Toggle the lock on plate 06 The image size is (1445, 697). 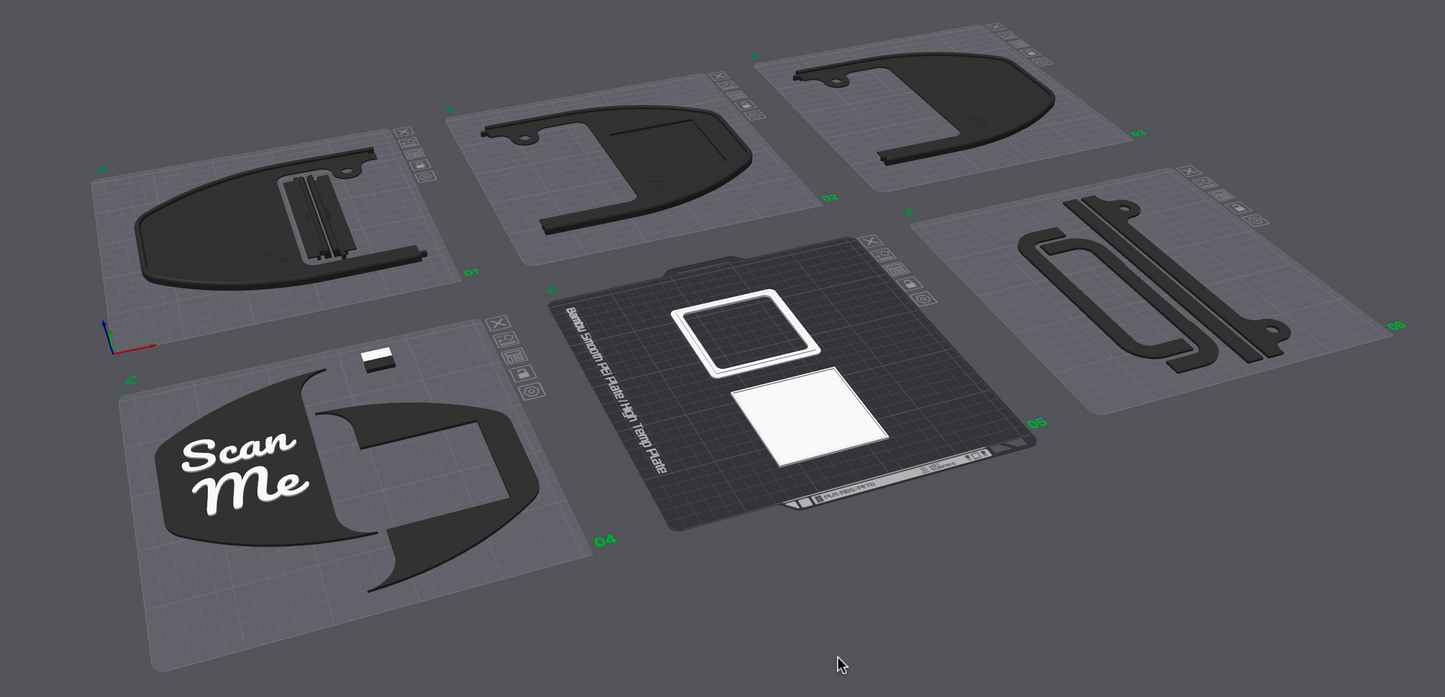coord(1240,207)
